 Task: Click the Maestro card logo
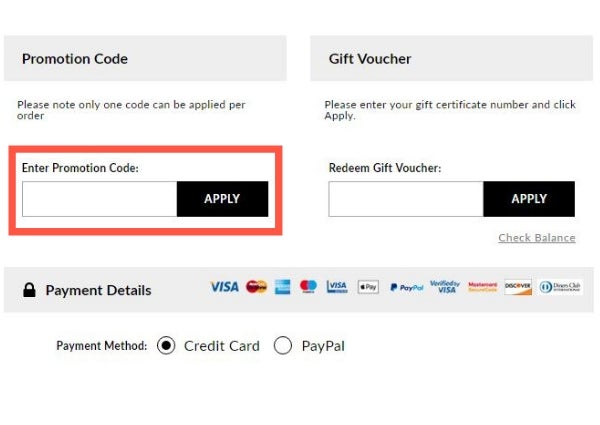click(x=308, y=287)
